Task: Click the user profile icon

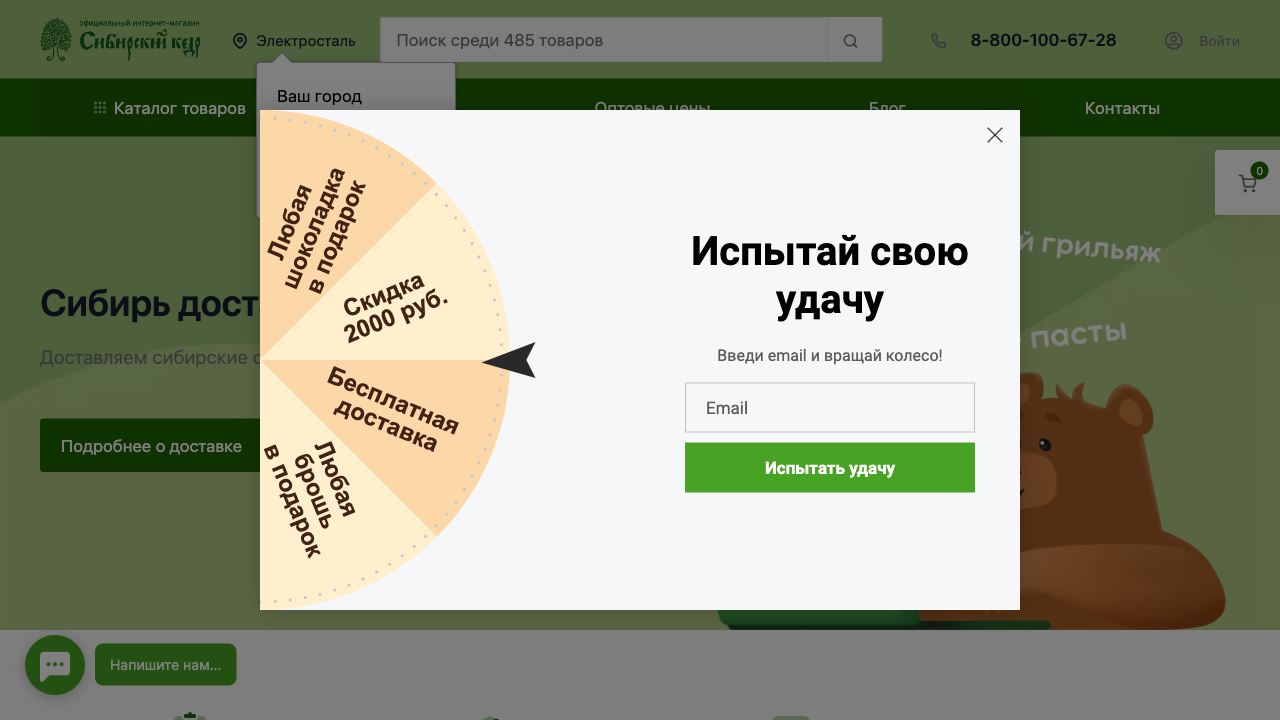Action: pos(1174,41)
